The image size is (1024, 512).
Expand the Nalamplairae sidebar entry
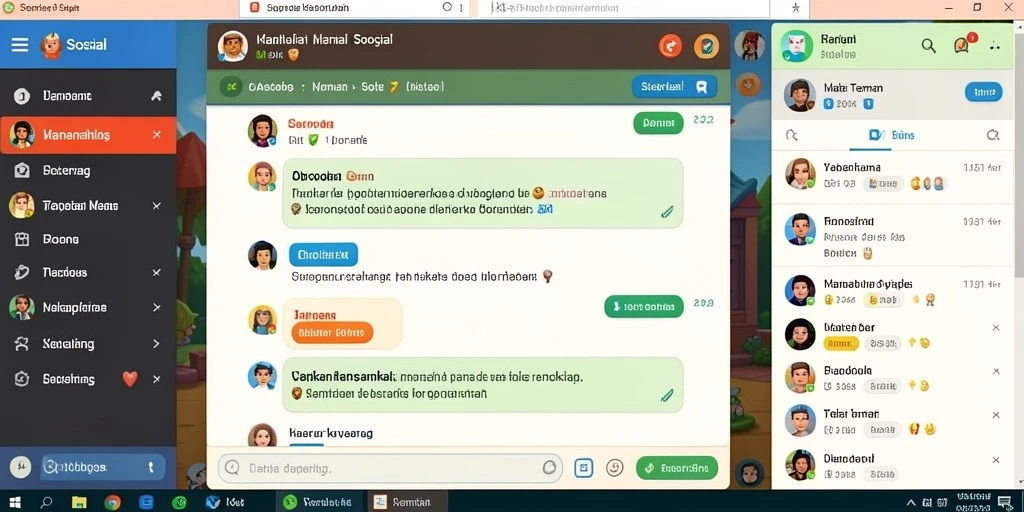156,307
